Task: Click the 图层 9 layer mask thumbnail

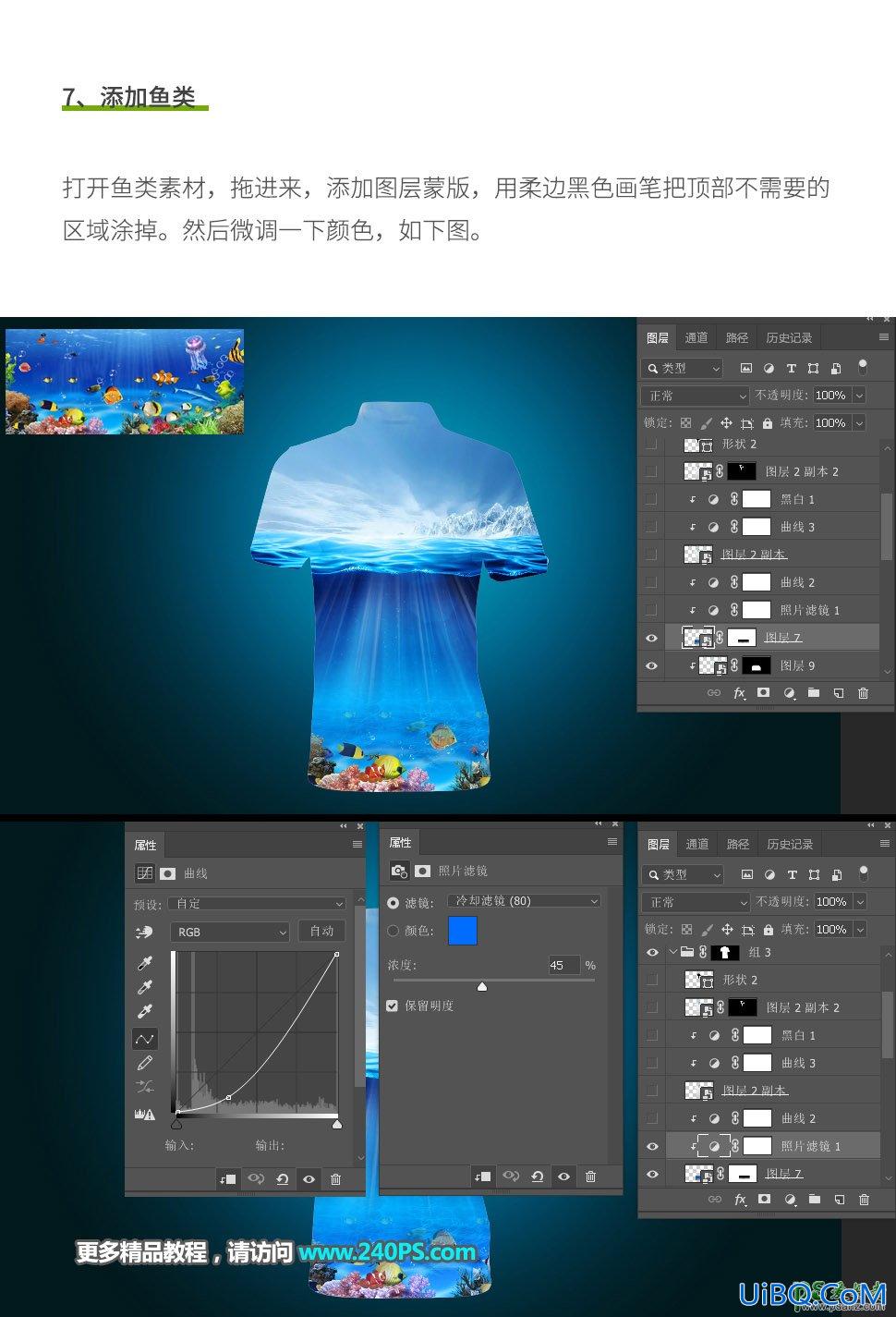Action: [757, 665]
